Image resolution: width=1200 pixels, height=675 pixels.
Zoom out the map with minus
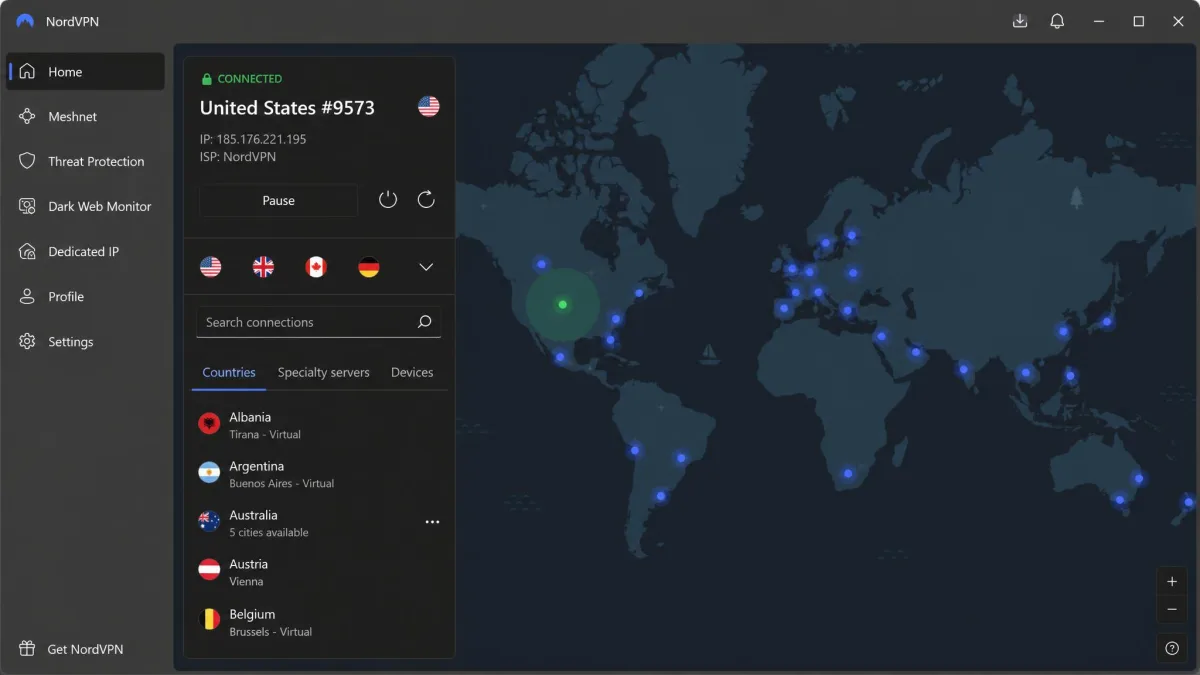click(1172, 609)
